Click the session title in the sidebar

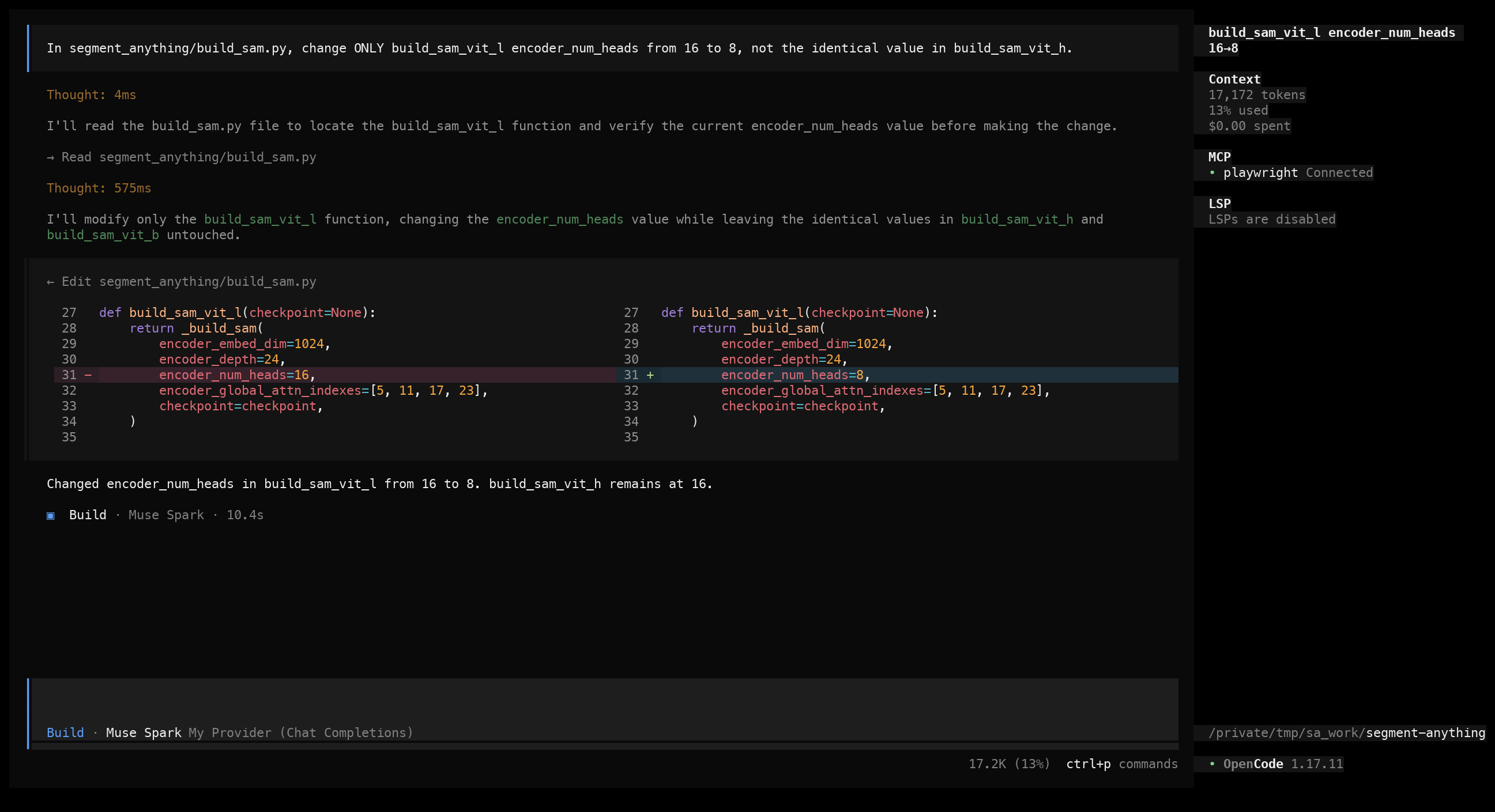point(1331,40)
